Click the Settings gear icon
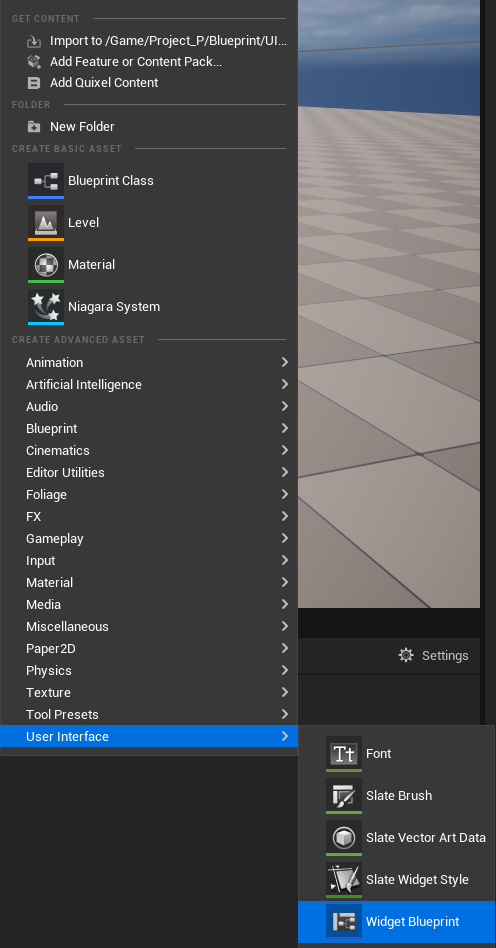496x948 pixels. tap(406, 655)
